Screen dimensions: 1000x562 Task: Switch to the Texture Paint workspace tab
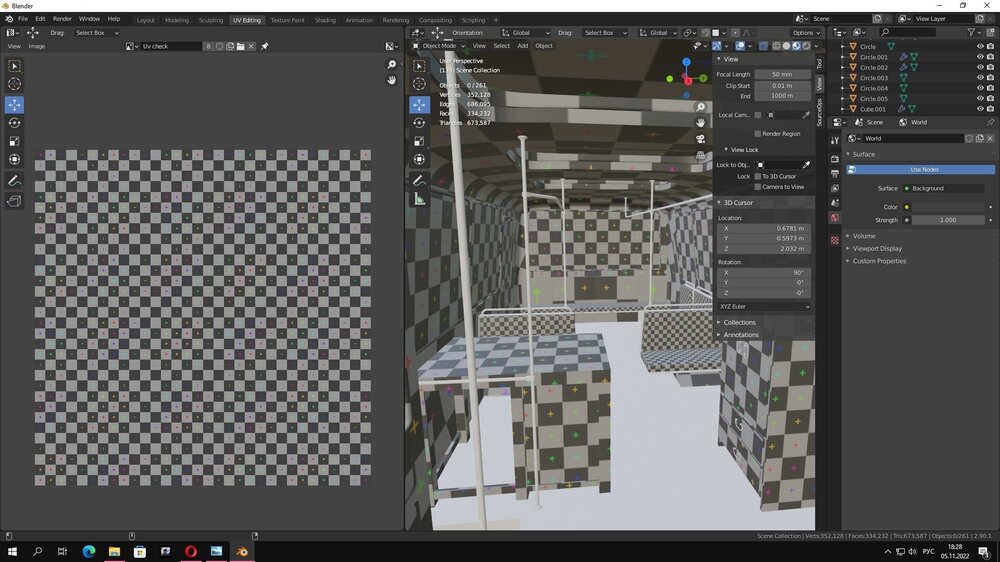pyautogui.click(x=288, y=20)
